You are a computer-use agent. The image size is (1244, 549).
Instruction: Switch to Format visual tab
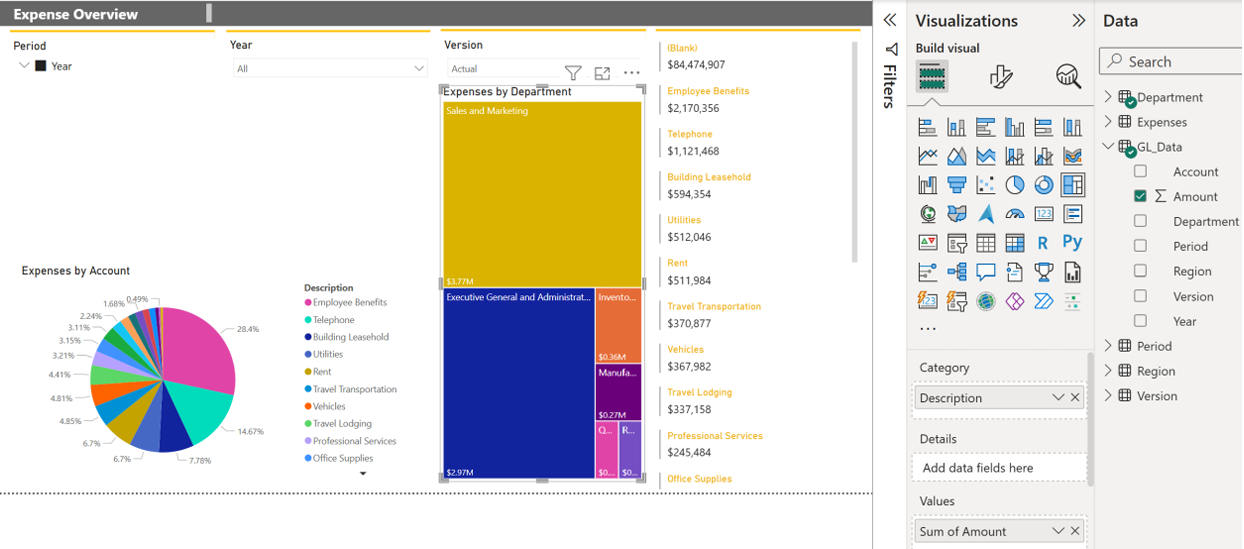[1000, 76]
